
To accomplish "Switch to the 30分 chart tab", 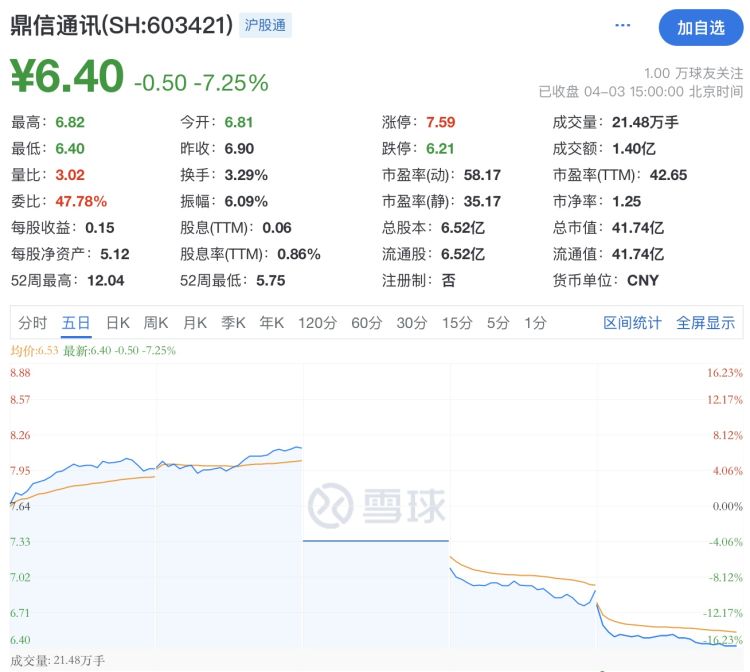I will 412,323.
